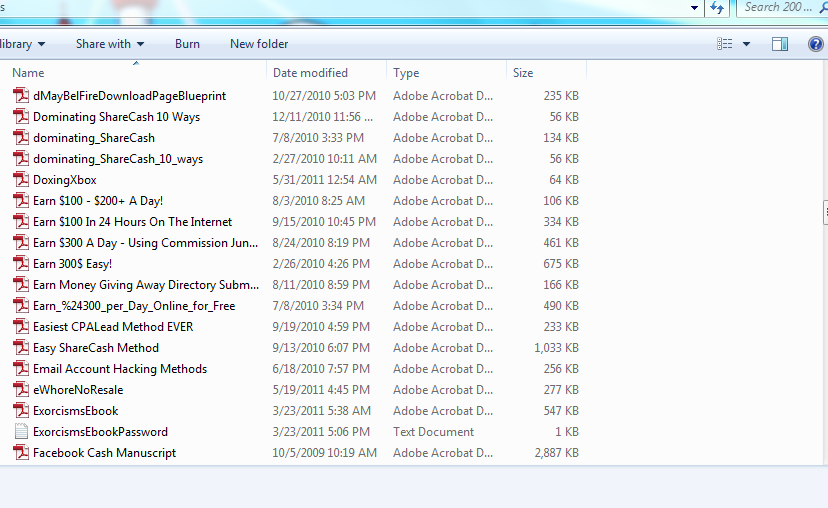Click PDF icon of Earn 300$ Easy!

tap(21, 264)
